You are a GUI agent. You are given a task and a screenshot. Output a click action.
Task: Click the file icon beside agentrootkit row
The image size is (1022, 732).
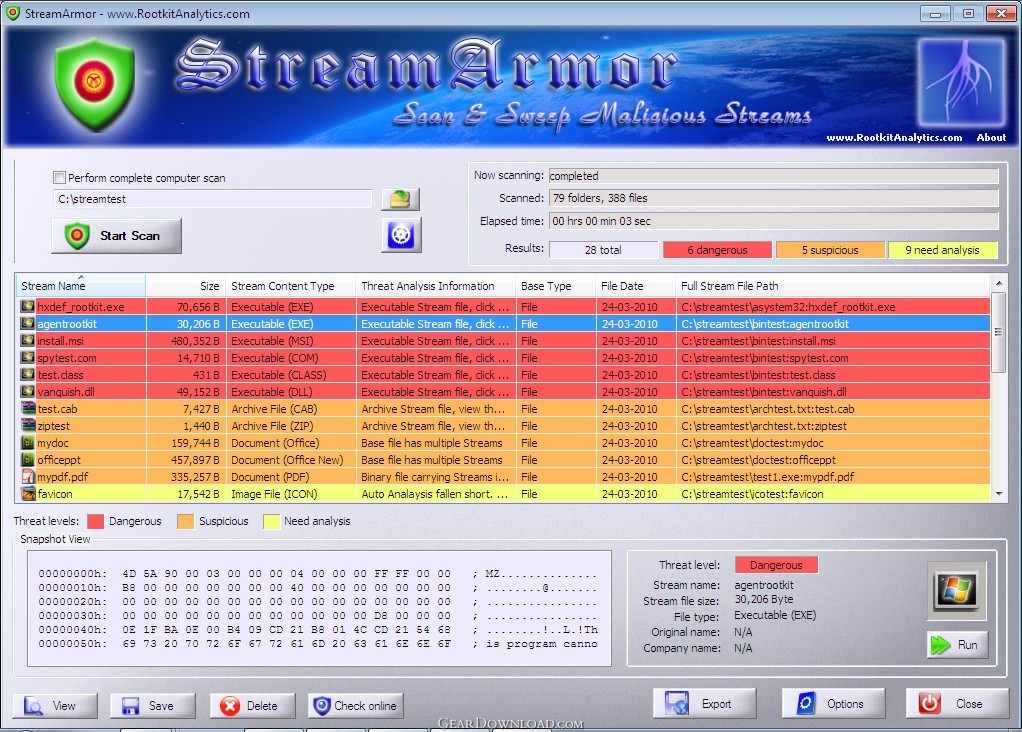tap(27, 323)
